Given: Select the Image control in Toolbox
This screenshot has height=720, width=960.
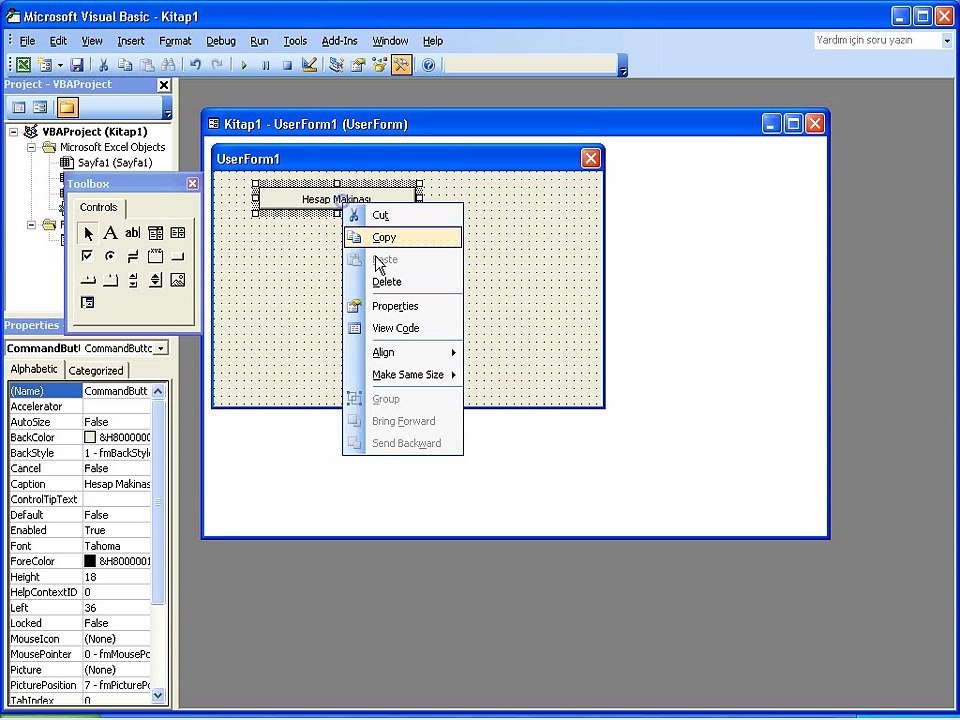Looking at the screenshot, I should point(178,280).
